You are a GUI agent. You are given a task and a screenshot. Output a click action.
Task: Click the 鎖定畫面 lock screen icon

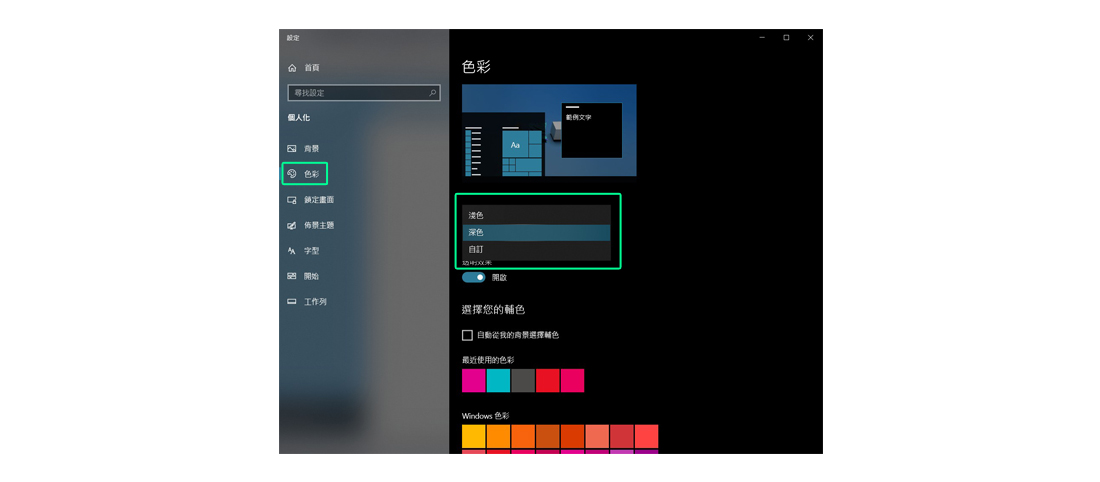(x=292, y=200)
